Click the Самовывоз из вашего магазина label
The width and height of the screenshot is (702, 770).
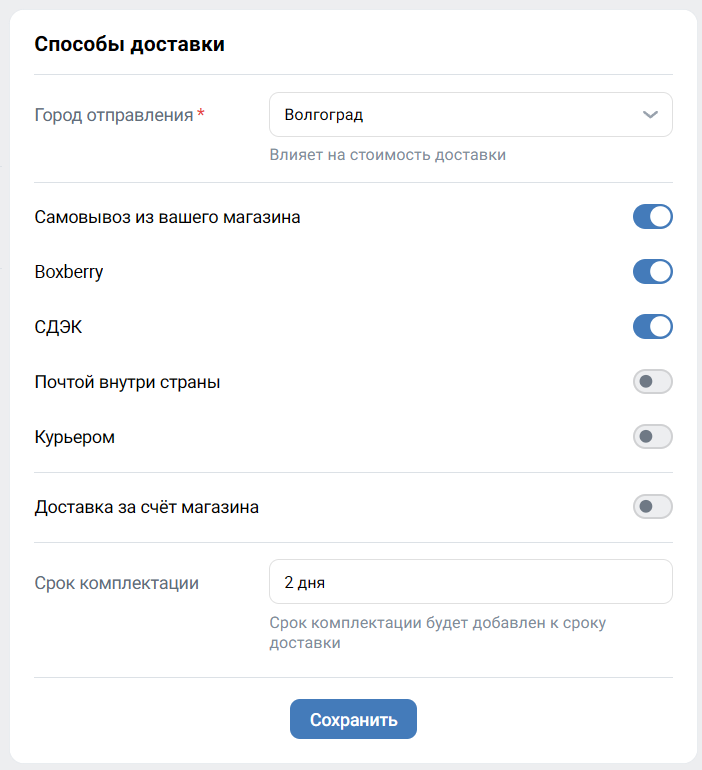(x=167, y=217)
